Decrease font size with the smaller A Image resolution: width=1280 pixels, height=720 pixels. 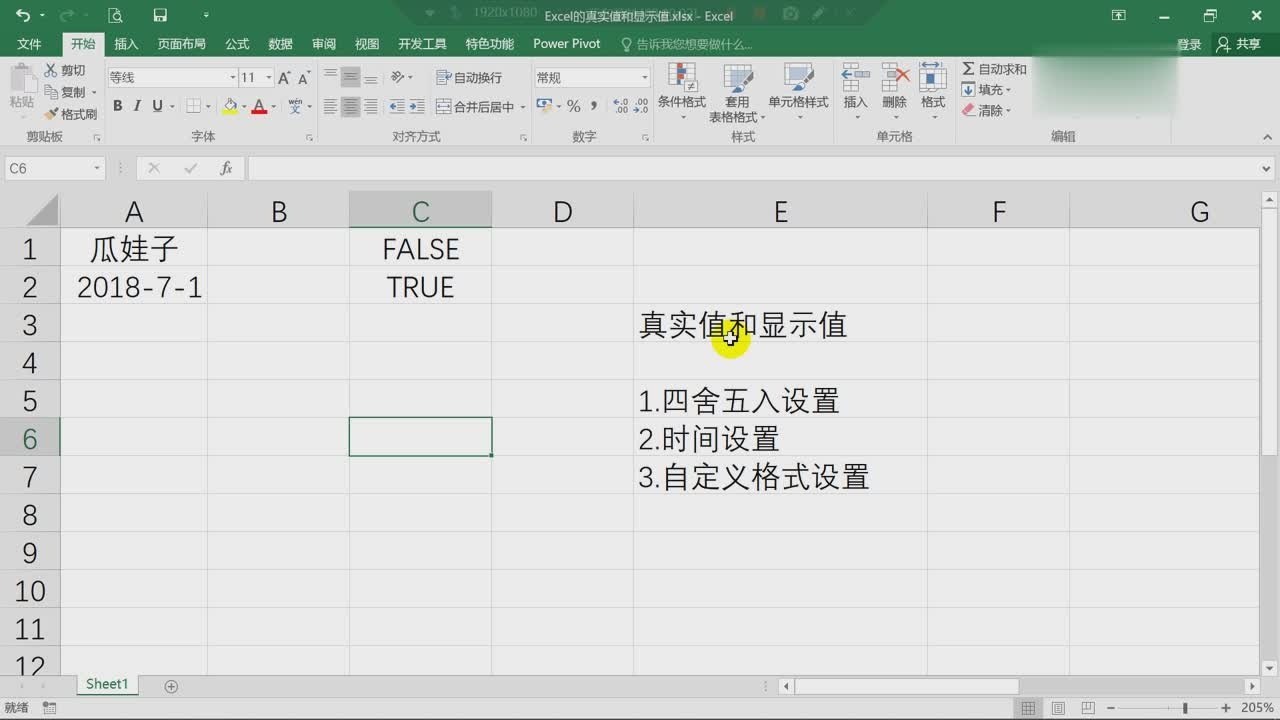pyautogui.click(x=303, y=77)
